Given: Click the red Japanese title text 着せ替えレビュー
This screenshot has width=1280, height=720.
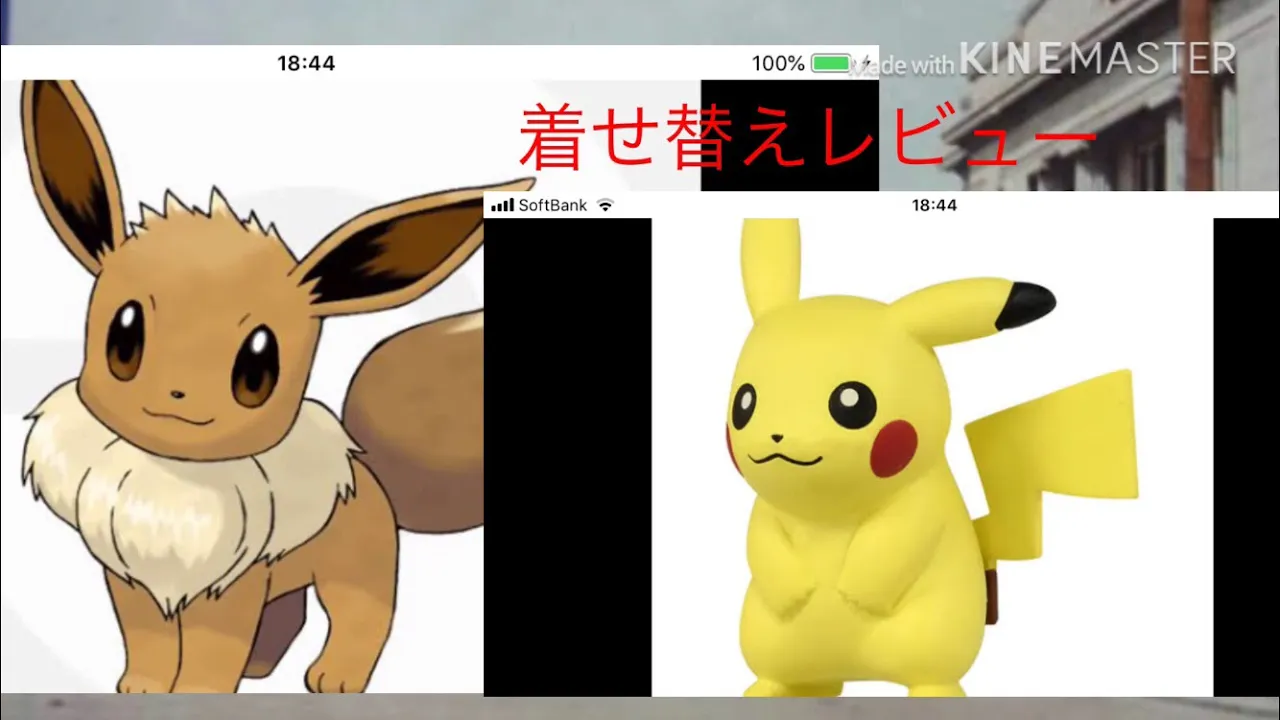Looking at the screenshot, I should pos(808,137).
